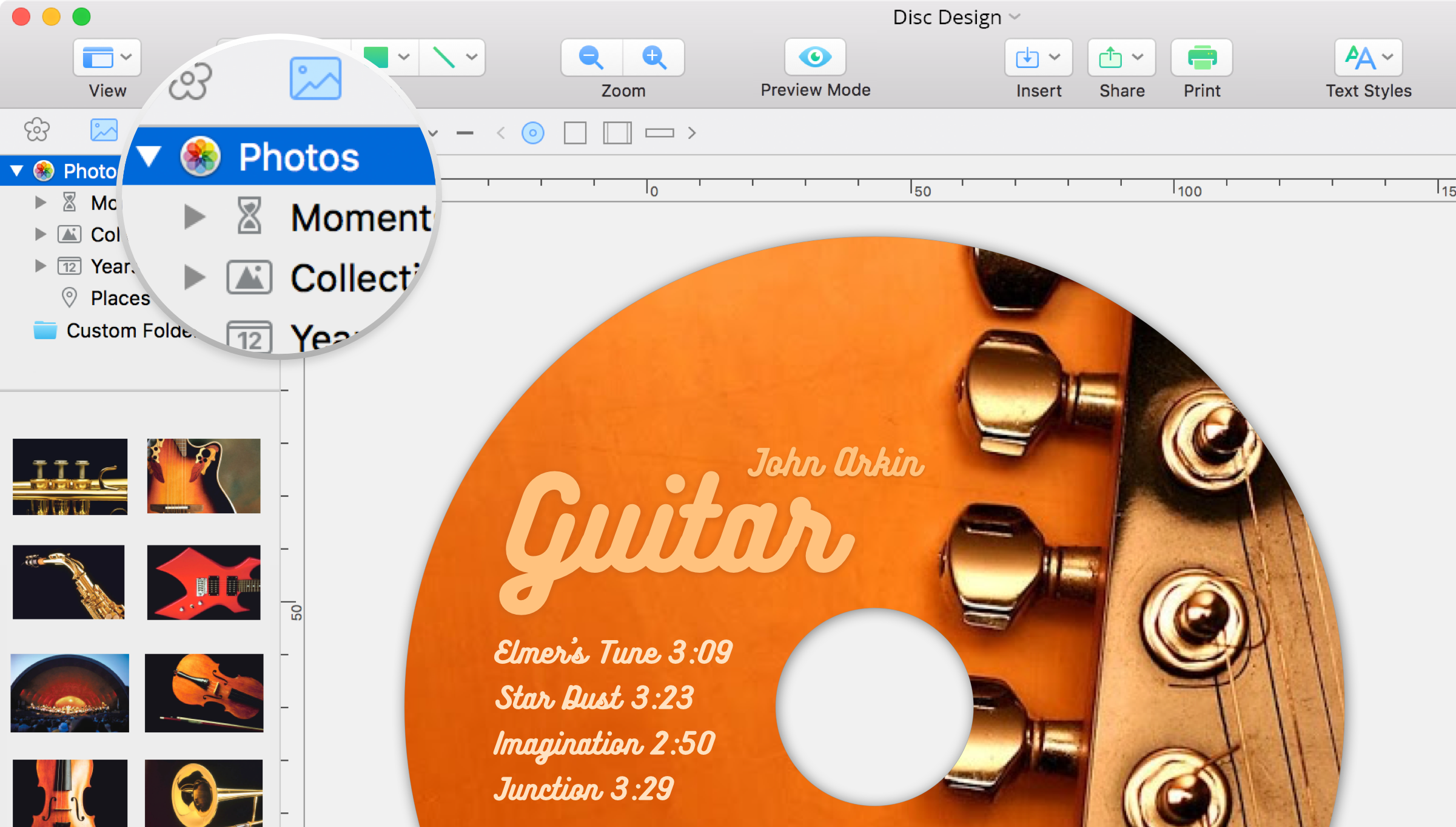Go to previous layout element
The image size is (1456, 827).
[x=501, y=133]
